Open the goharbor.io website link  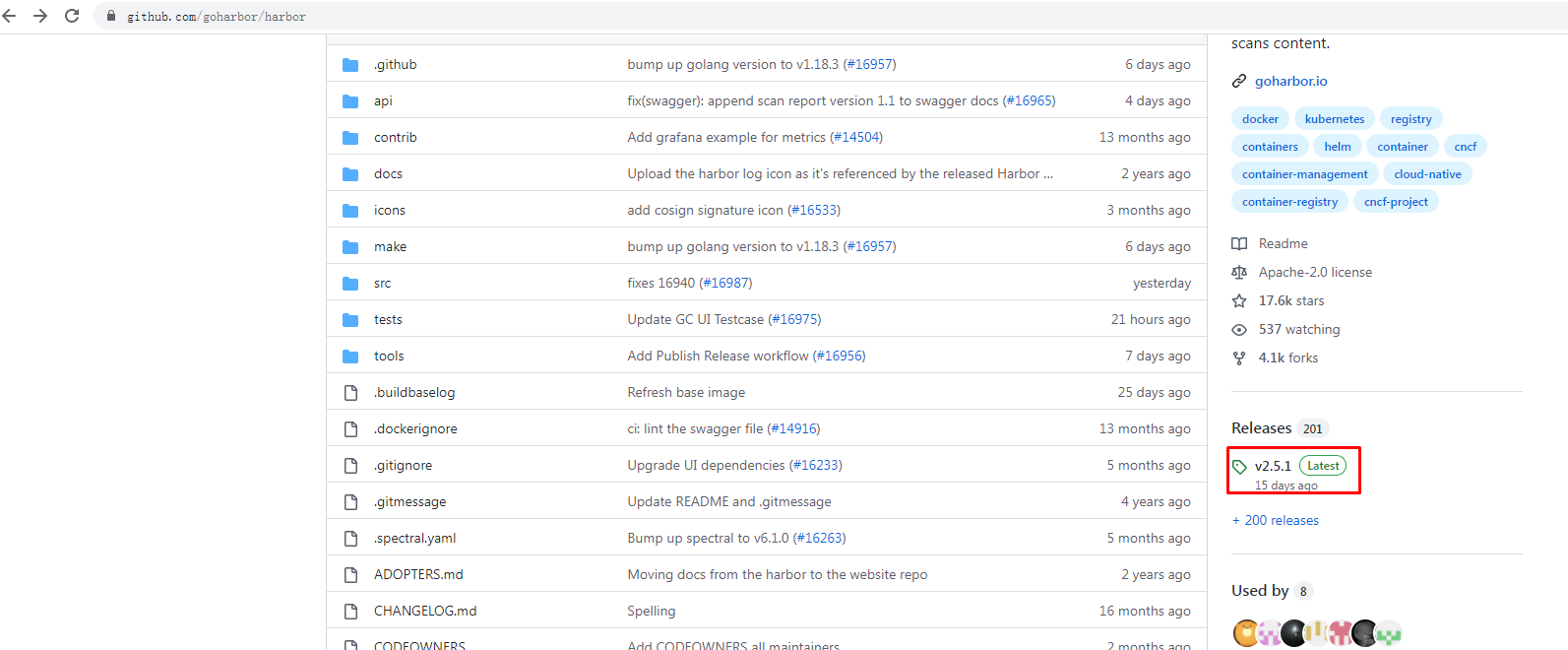(1290, 82)
